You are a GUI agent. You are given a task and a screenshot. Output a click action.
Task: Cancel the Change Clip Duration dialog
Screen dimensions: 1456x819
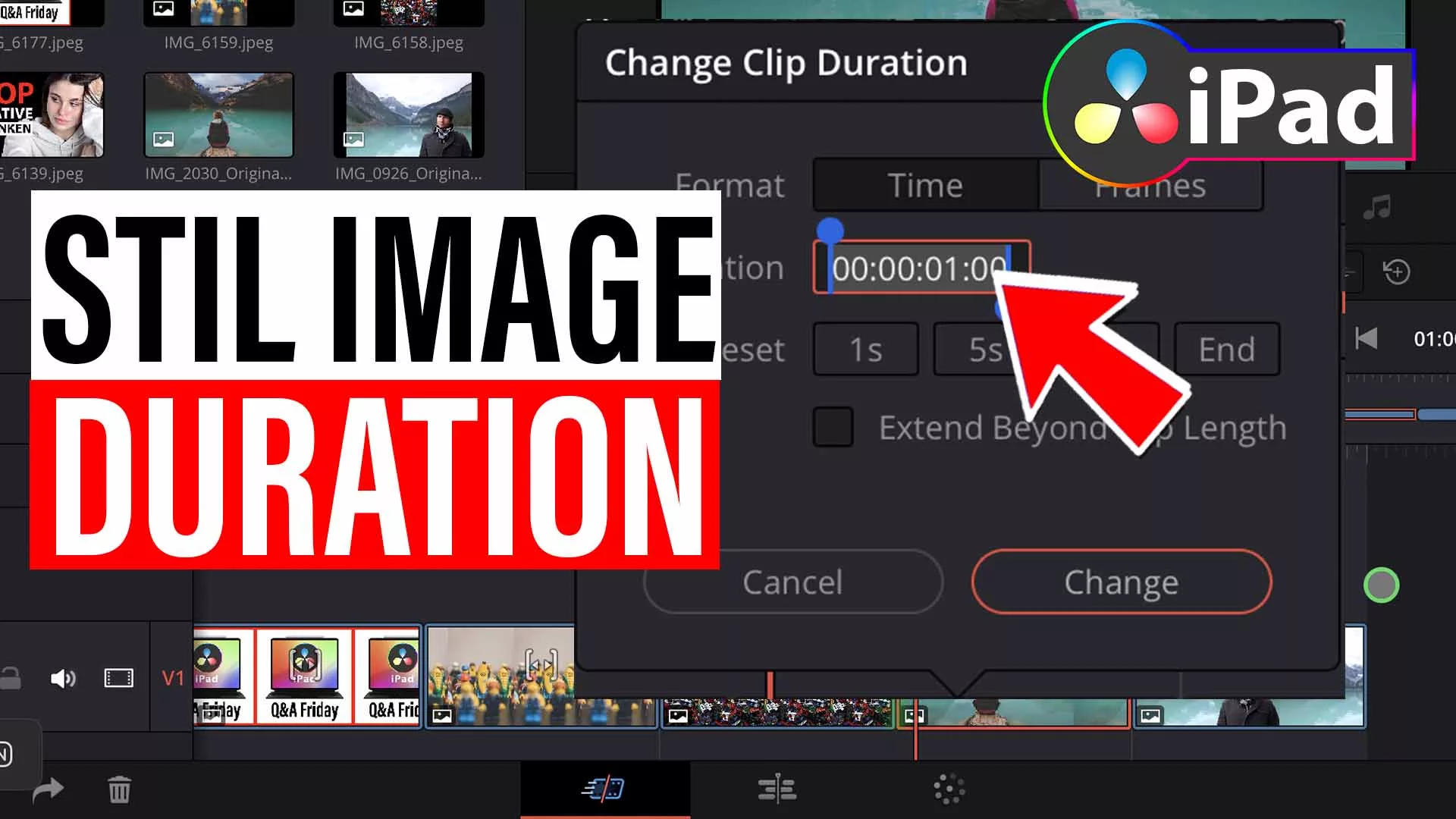[792, 582]
